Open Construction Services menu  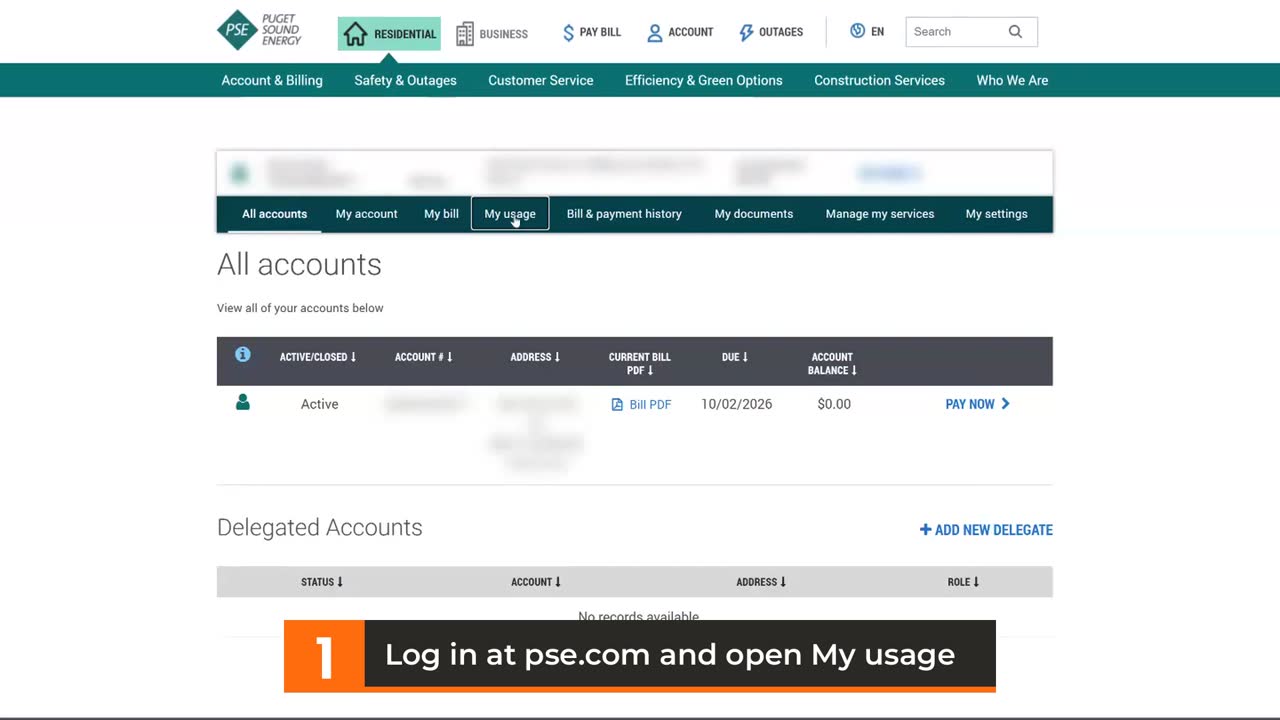tap(879, 80)
